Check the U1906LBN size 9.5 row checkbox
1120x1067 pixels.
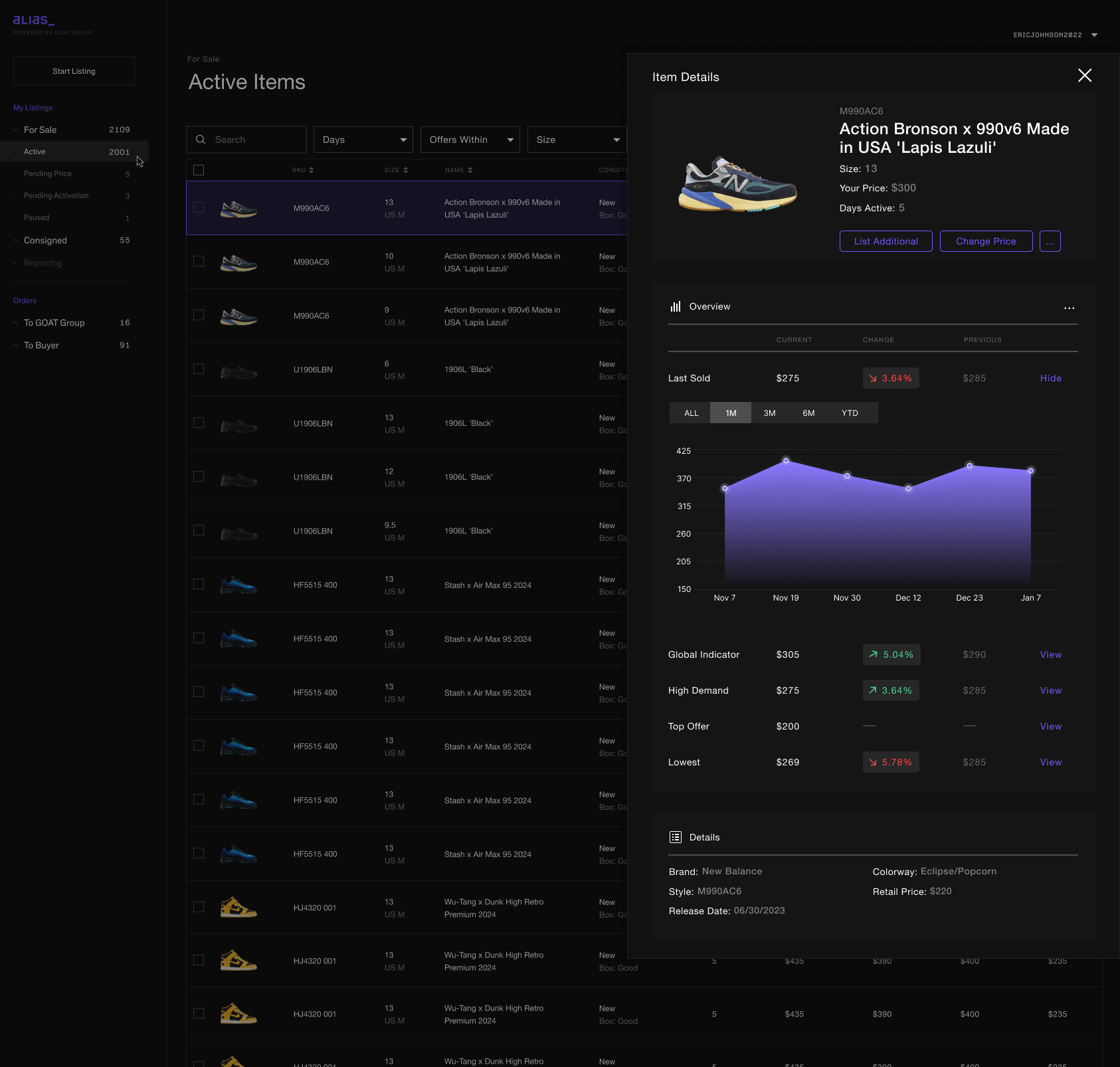tap(199, 530)
